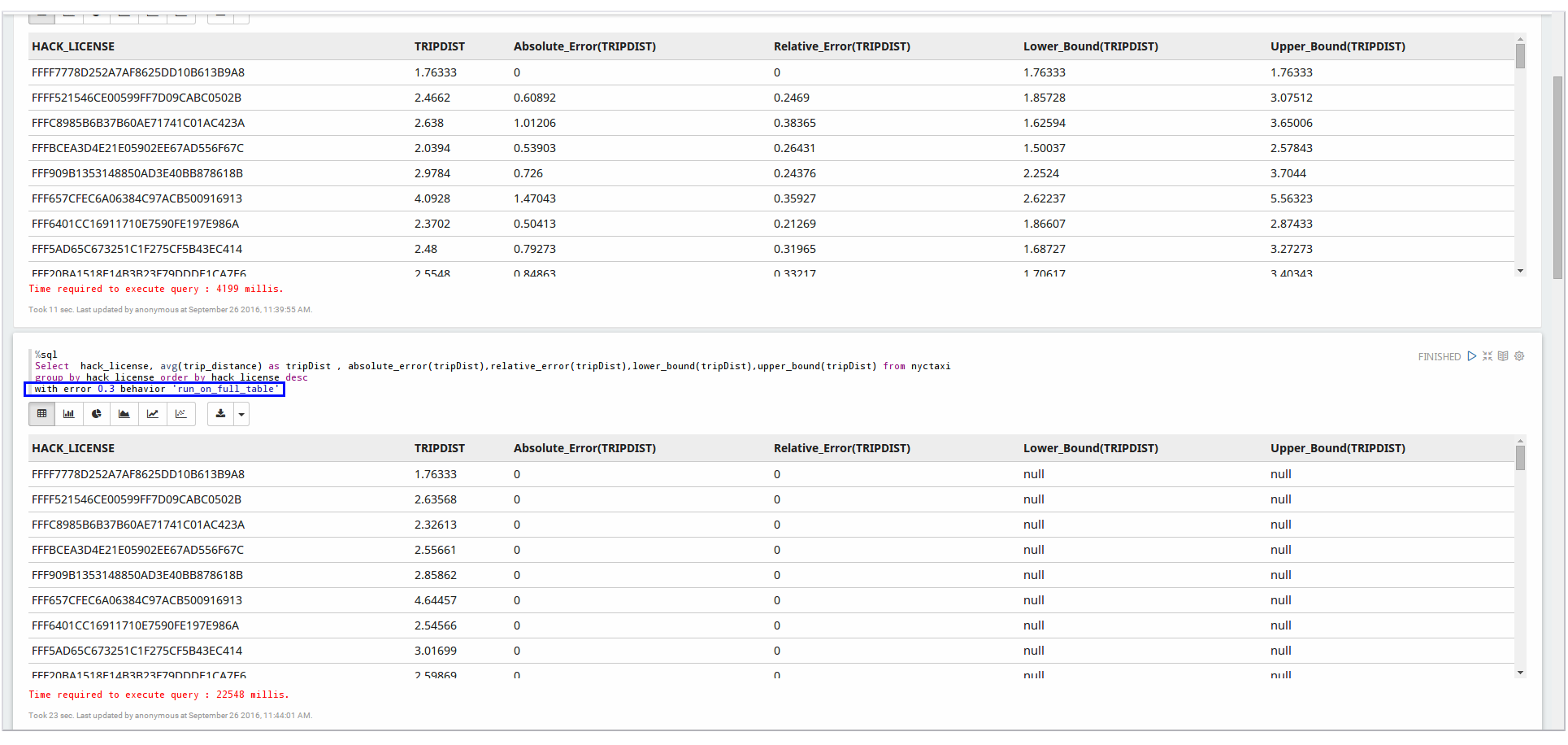
Task: Run the second SQL paragraph
Action: (1471, 356)
